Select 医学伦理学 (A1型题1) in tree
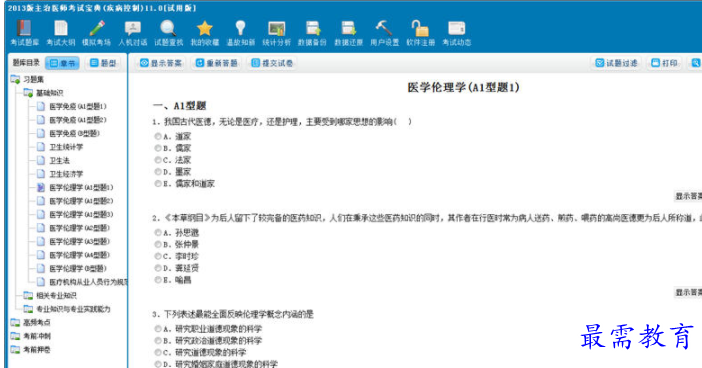Viewport: 702px width, 368px height. point(75,187)
